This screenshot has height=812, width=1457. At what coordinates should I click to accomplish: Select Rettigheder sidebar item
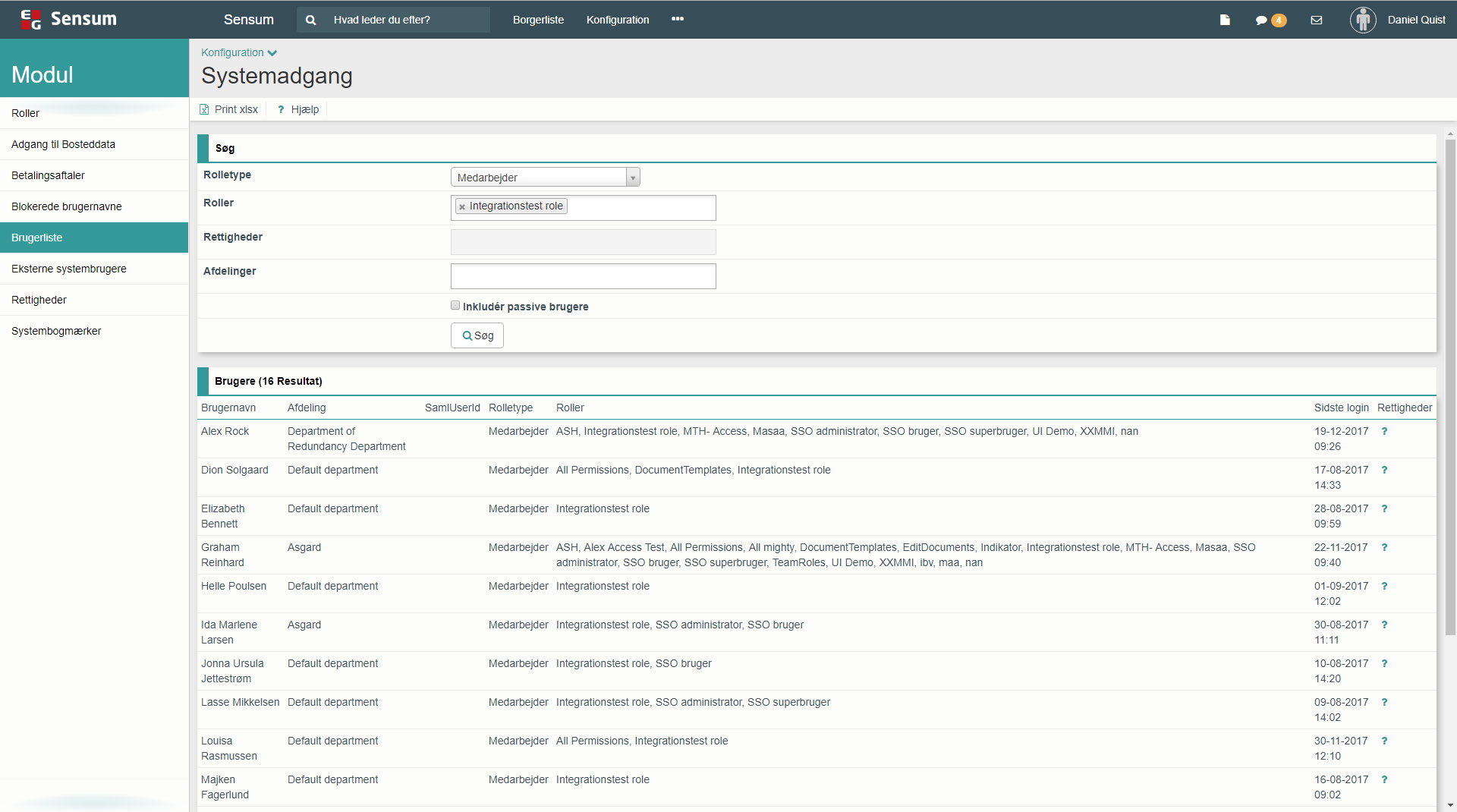[94, 300]
